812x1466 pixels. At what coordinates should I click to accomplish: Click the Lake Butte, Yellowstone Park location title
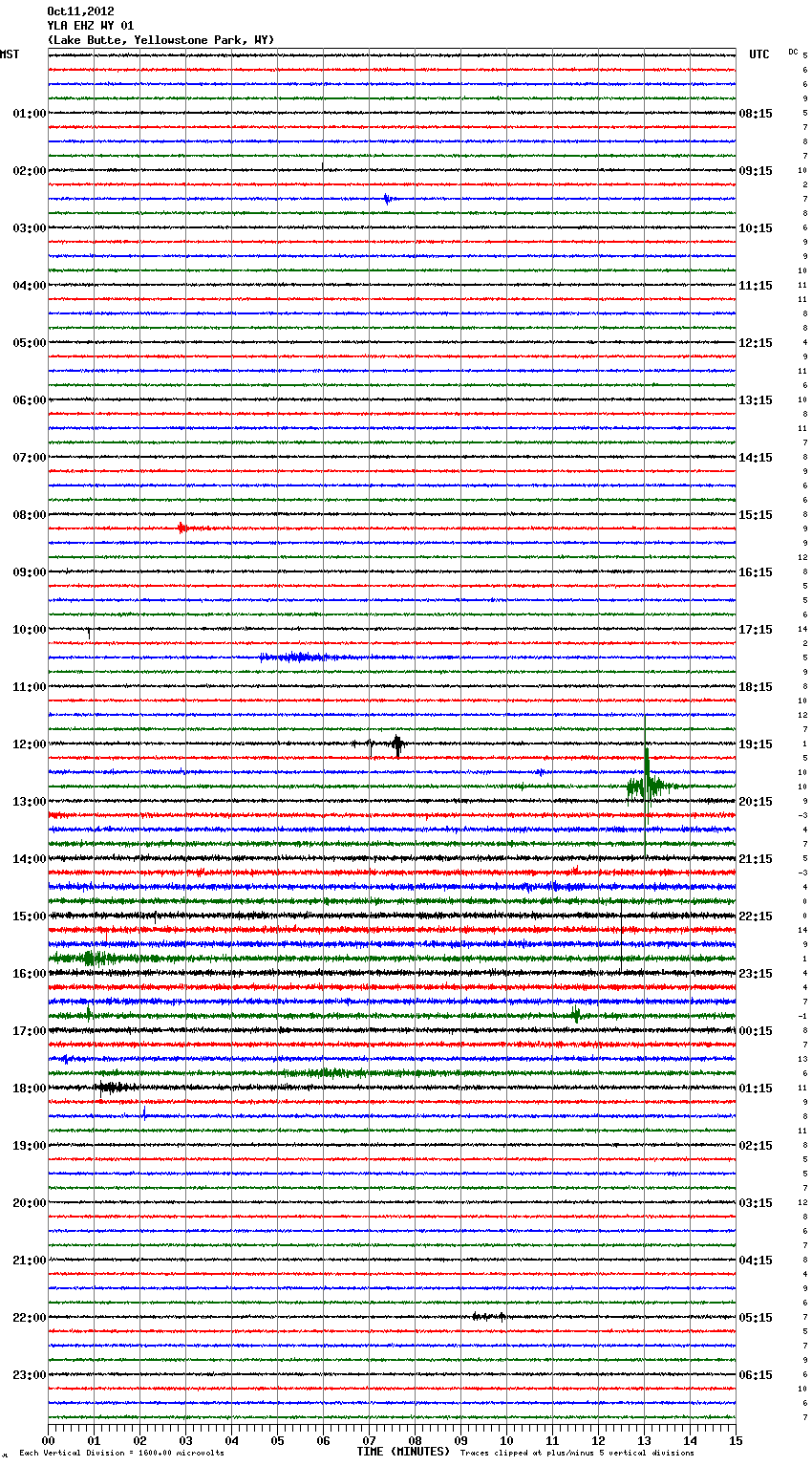click(x=160, y=40)
